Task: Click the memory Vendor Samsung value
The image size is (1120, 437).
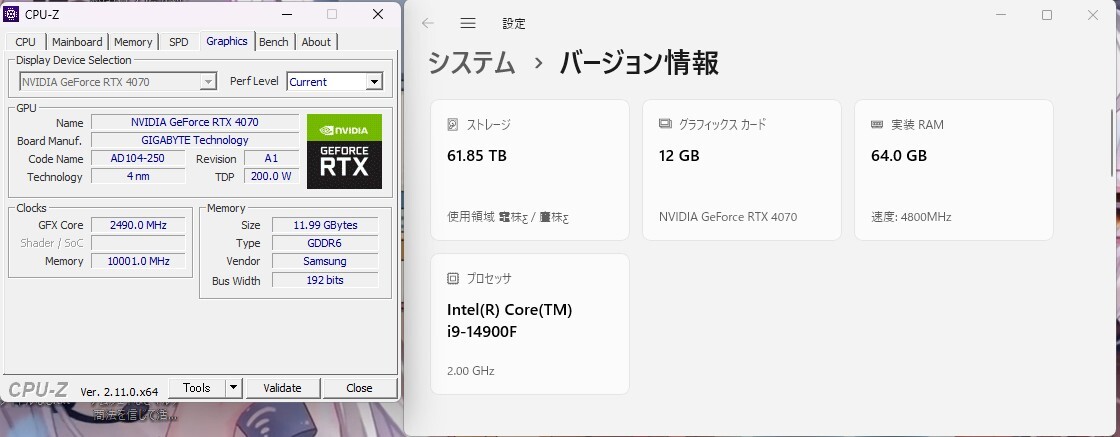Action: click(325, 261)
